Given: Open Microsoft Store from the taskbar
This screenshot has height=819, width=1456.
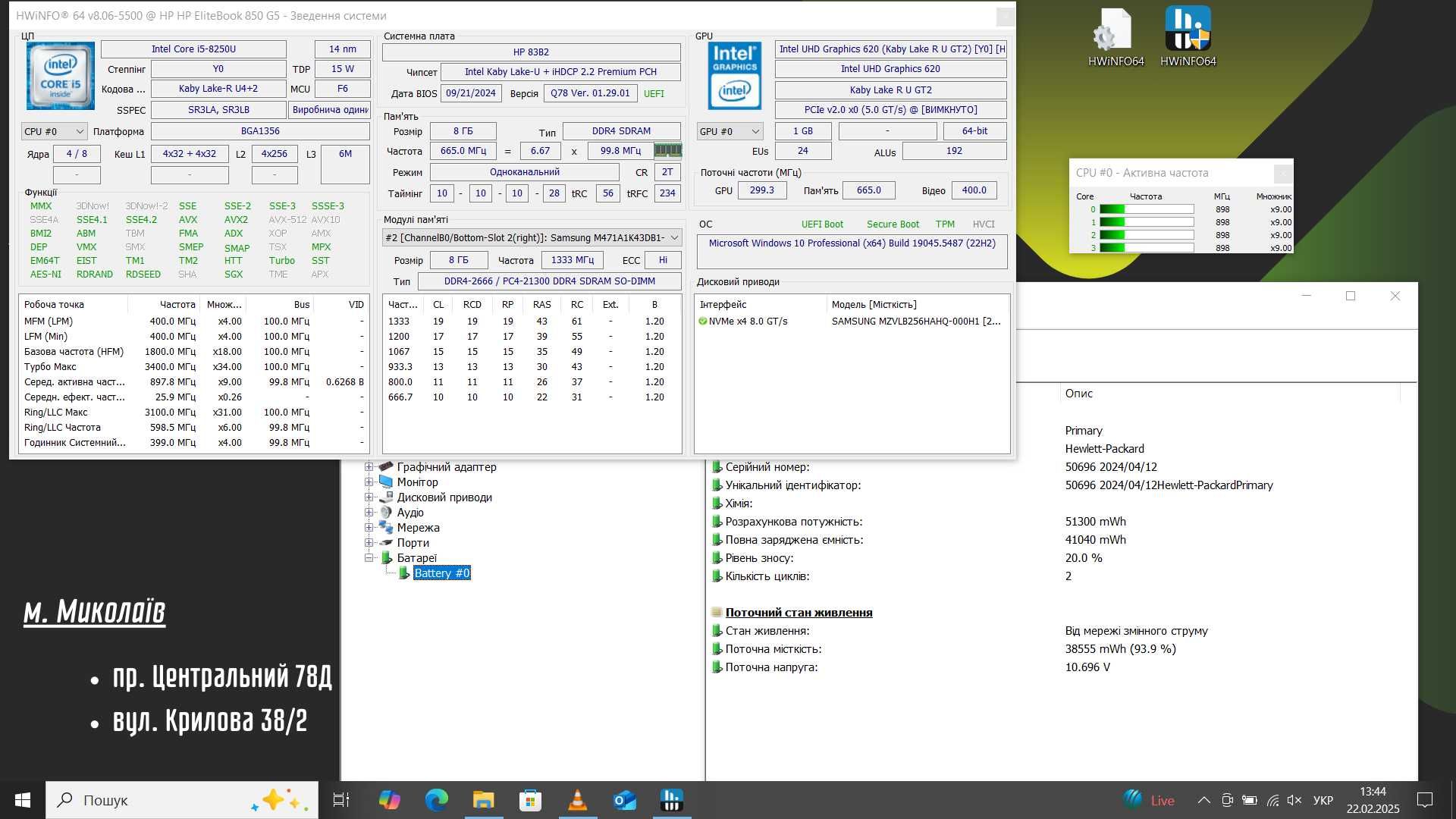Looking at the screenshot, I should (531, 800).
